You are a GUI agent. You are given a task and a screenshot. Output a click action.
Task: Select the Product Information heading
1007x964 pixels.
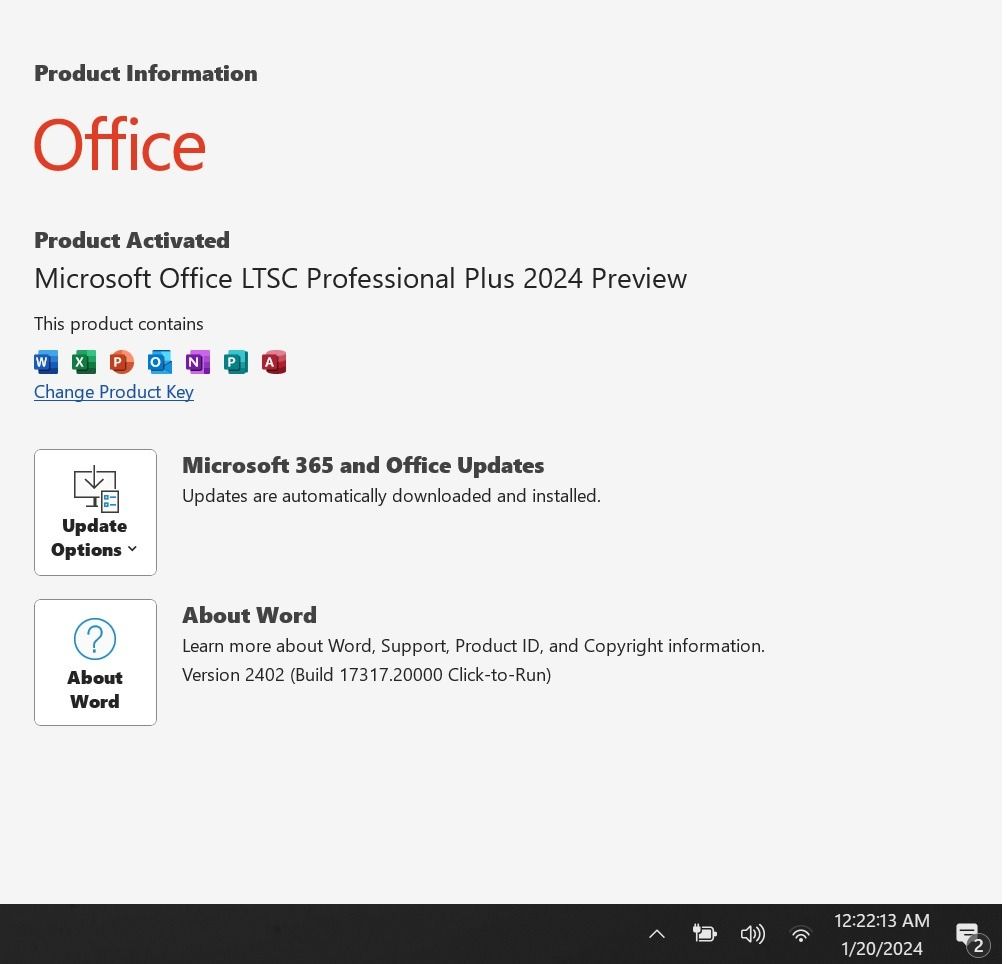(146, 74)
